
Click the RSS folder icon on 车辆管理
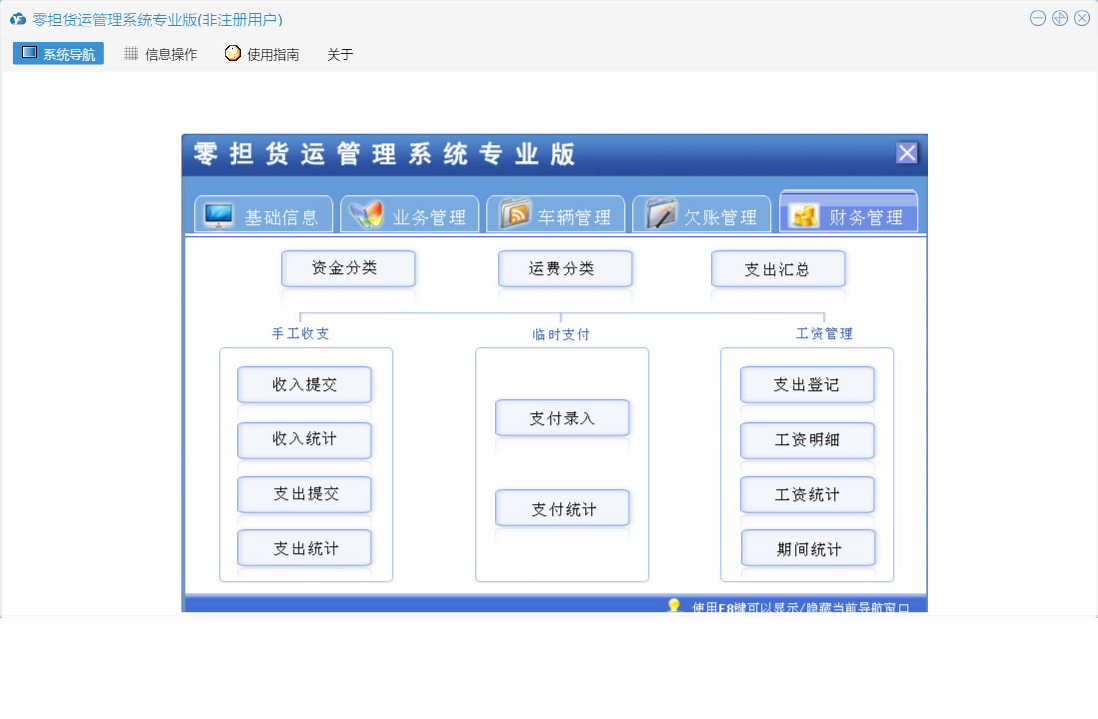click(x=515, y=214)
